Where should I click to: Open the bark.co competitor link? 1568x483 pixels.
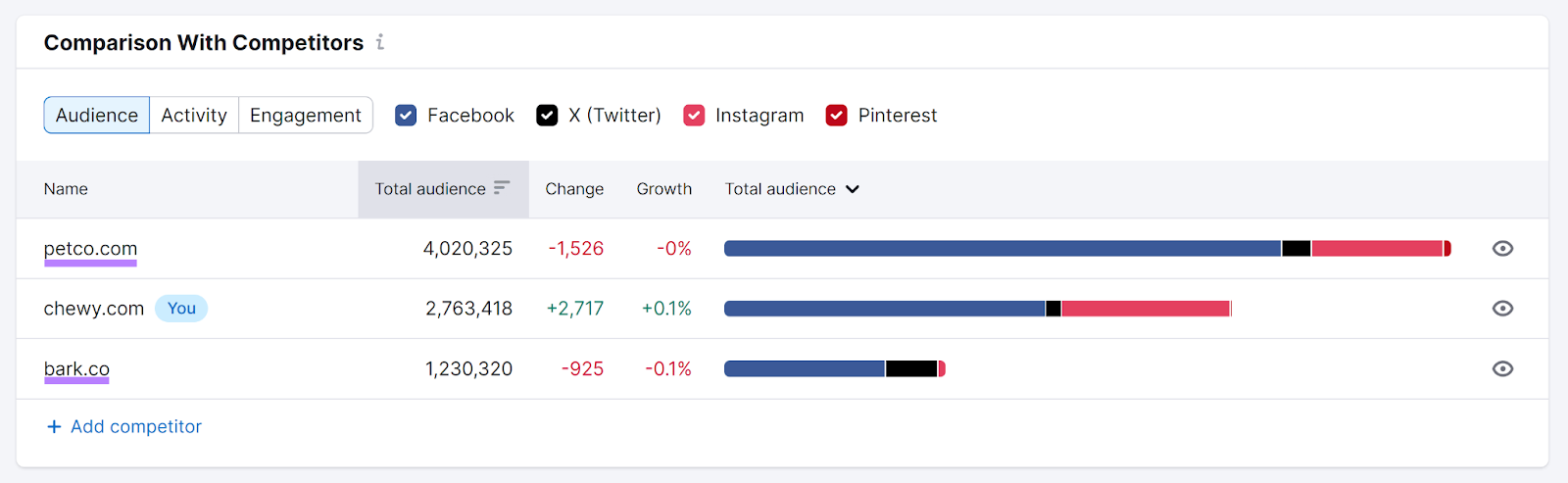(76, 369)
